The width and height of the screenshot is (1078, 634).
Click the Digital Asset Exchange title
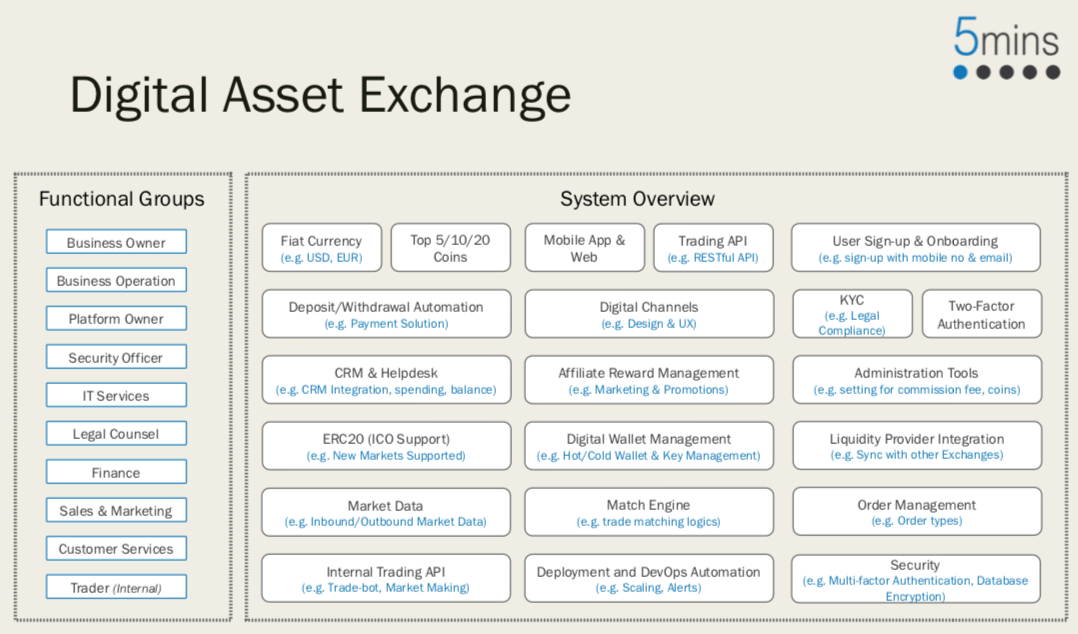(x=320, y=96)
